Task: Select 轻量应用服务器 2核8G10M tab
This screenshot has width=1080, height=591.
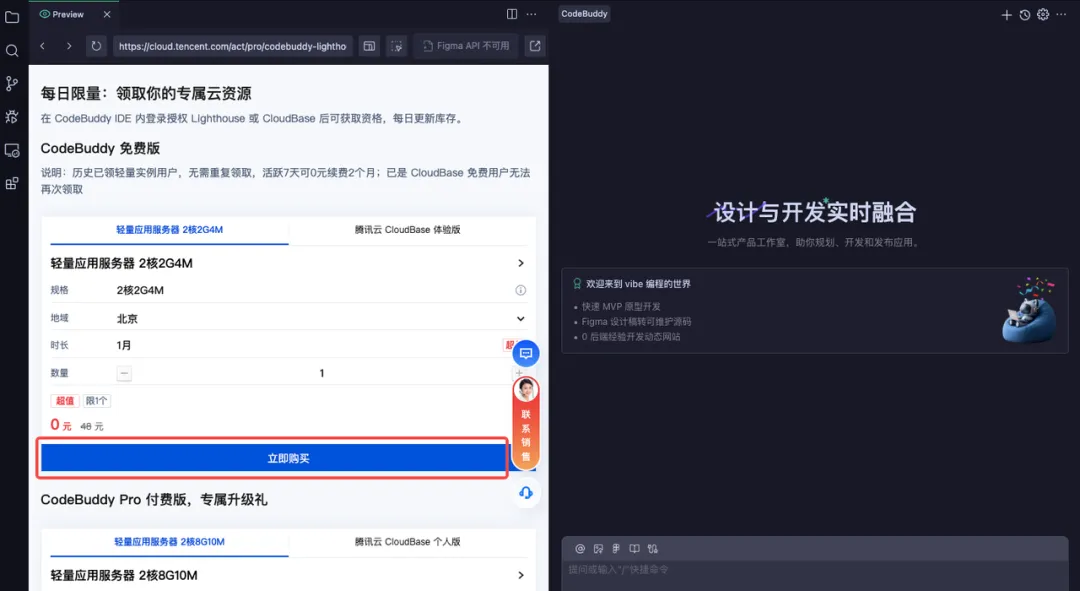Action: pyautogui.click(x=169, y=542)
